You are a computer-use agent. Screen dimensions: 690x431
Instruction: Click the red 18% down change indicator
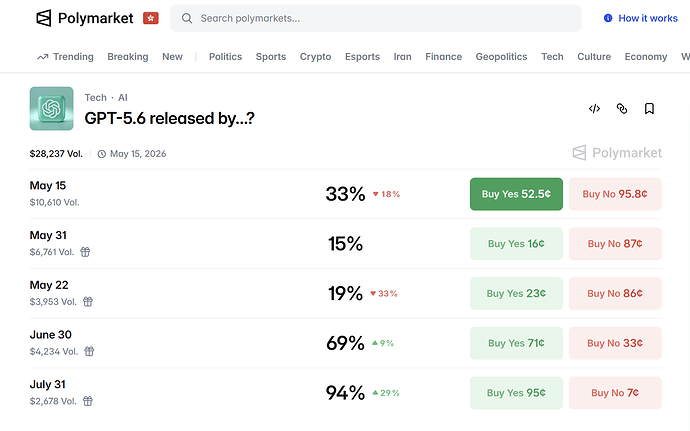click(386, 194)
